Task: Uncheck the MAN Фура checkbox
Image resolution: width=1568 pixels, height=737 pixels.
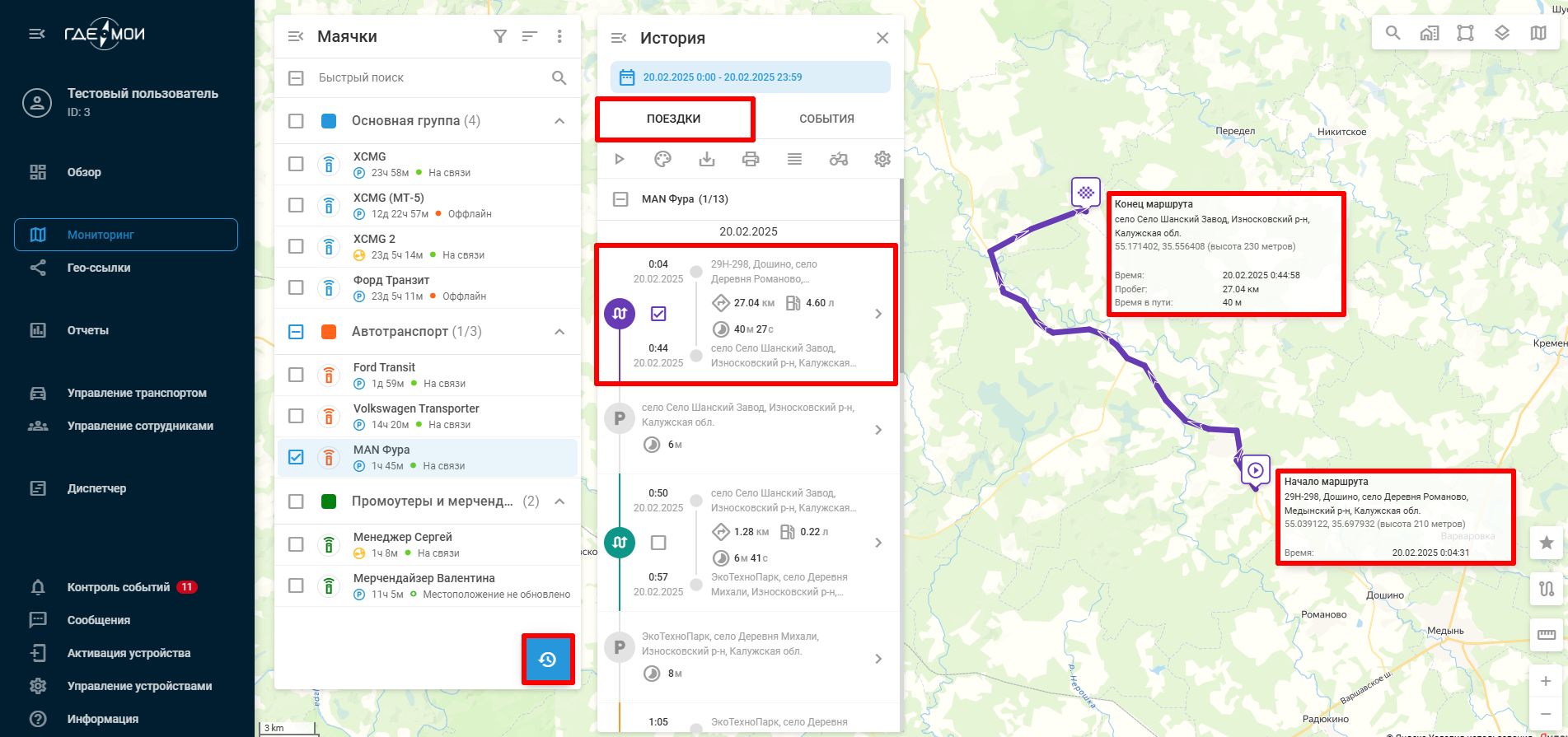Action: pyautogui.click(x=296, y=457)
